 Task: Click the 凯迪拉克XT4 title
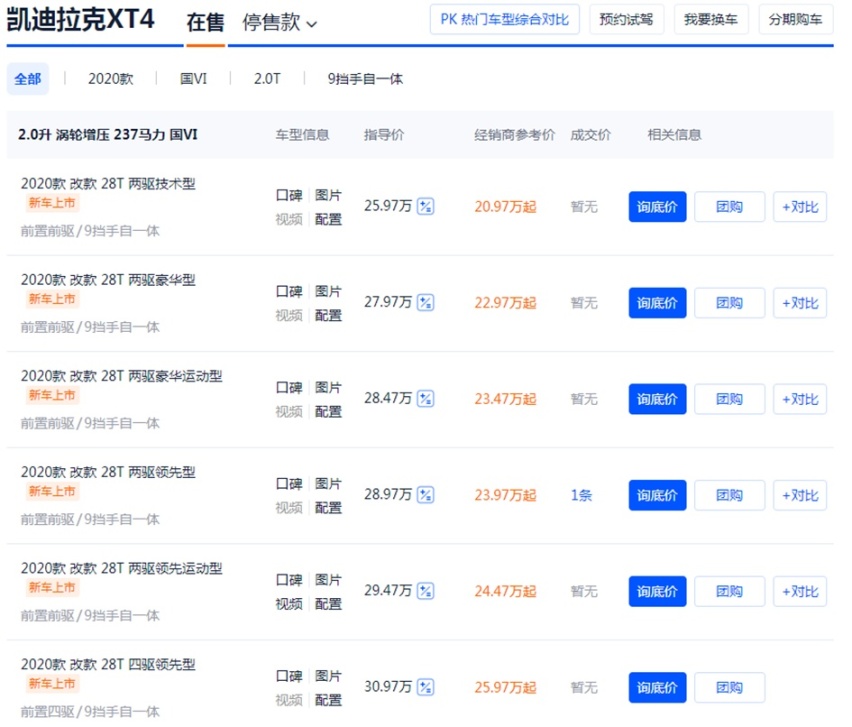pyautogui.click(x=80, y=20)
